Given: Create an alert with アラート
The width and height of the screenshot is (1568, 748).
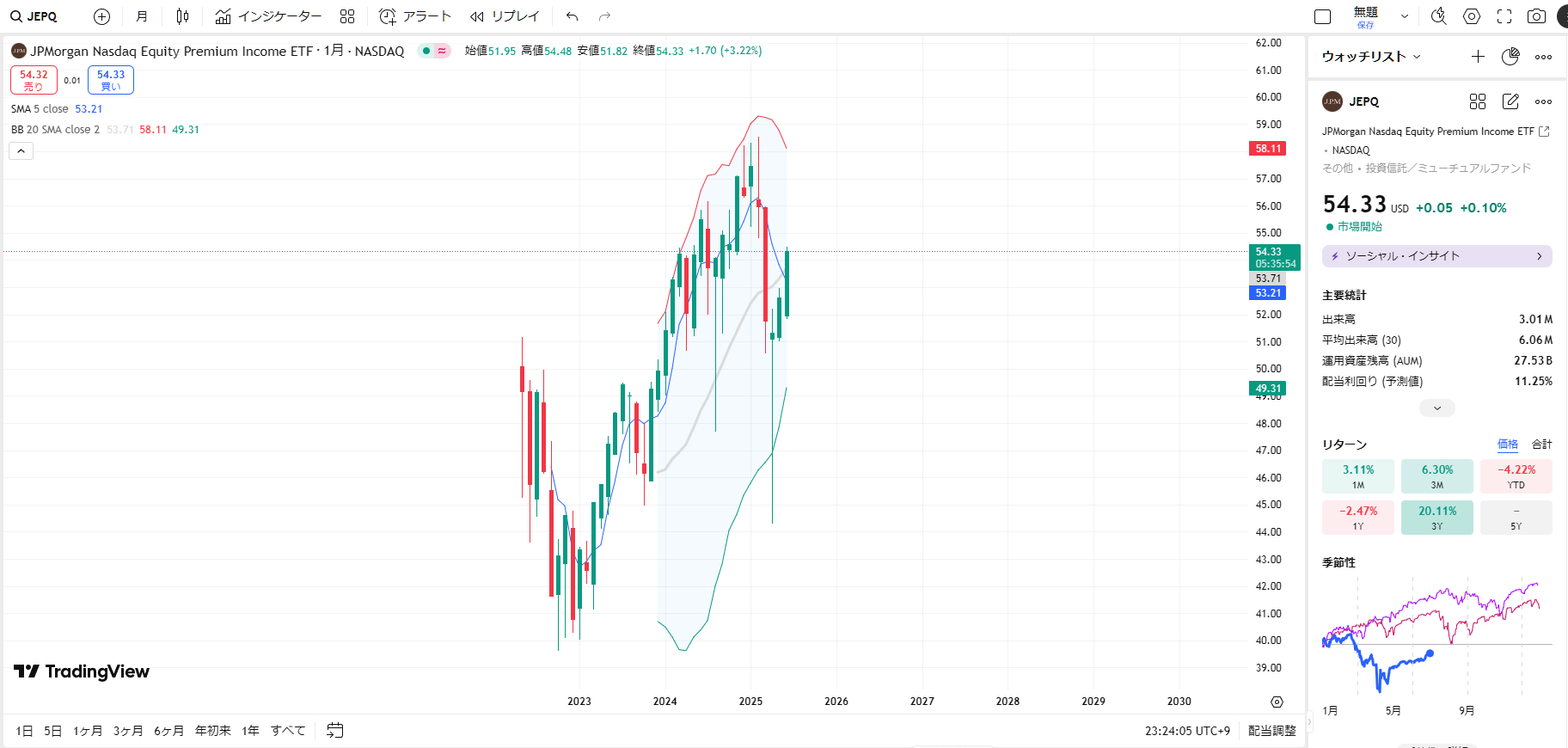Looking at the screenshot, I should click(415, 16).
